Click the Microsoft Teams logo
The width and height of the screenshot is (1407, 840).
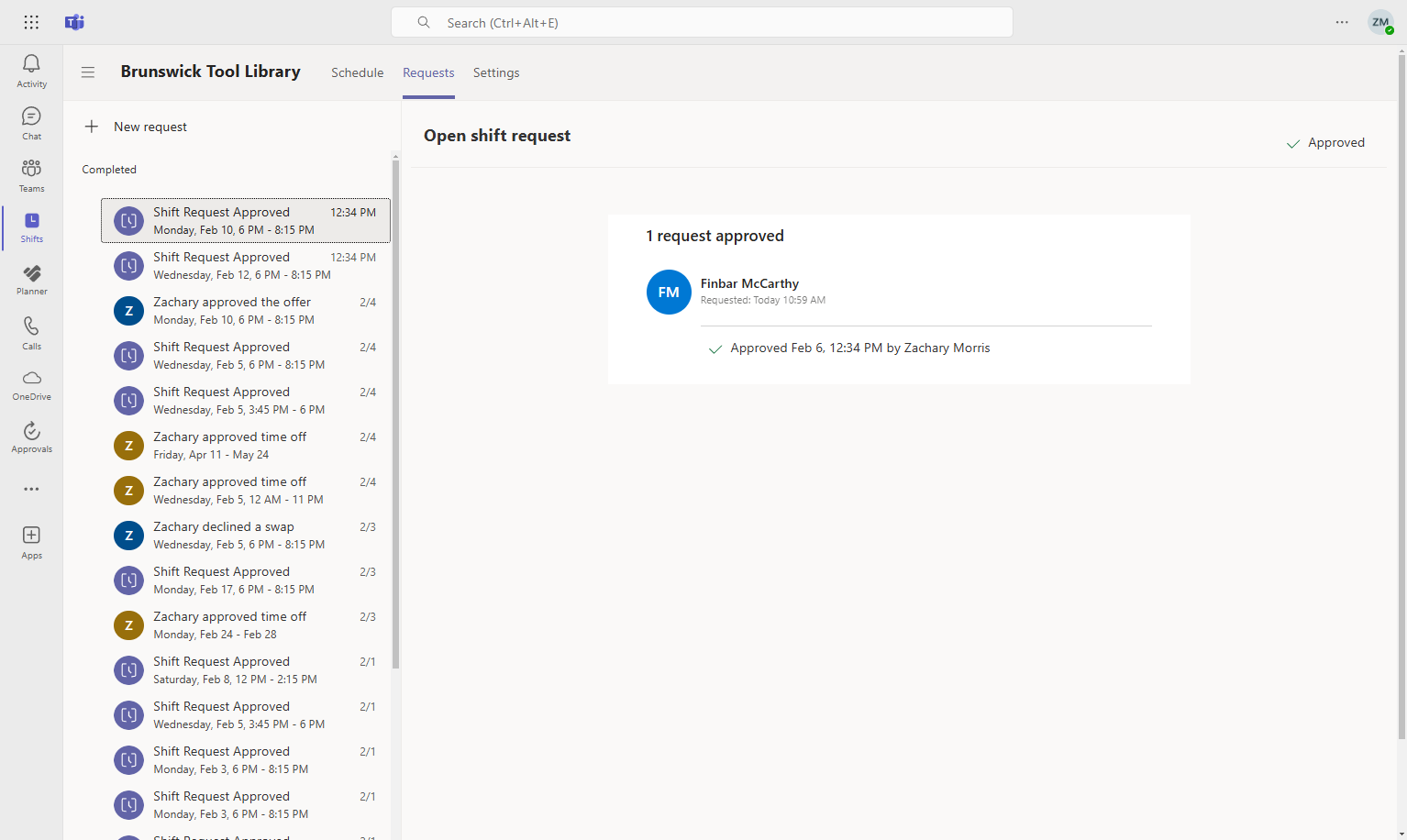click(74, 22)
